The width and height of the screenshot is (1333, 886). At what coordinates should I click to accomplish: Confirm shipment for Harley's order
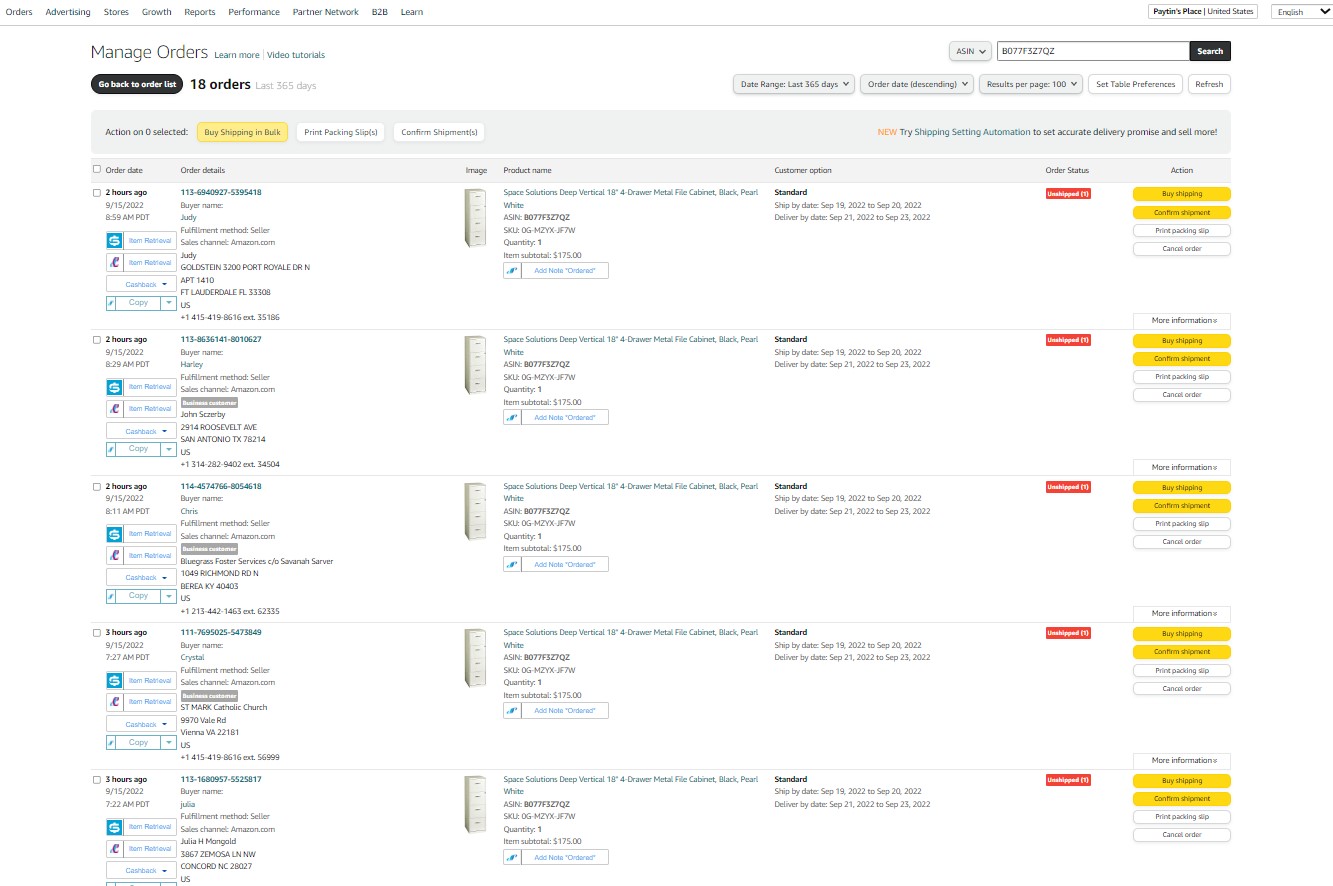1182,359
